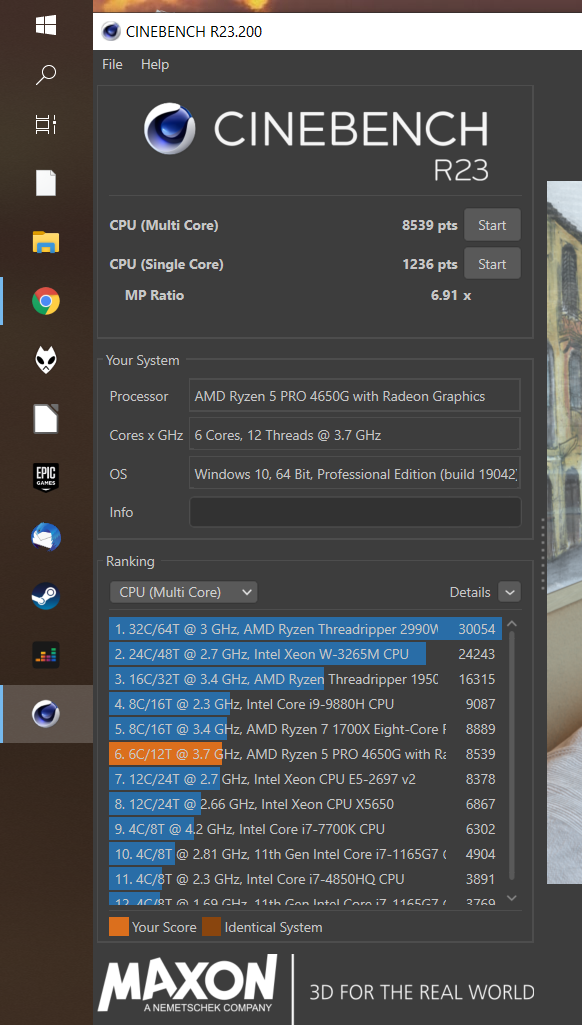Screen dimensions: 582x1025
Task: Select the Threadripper 1950 ranking row
Action: [x=306, y=679]
